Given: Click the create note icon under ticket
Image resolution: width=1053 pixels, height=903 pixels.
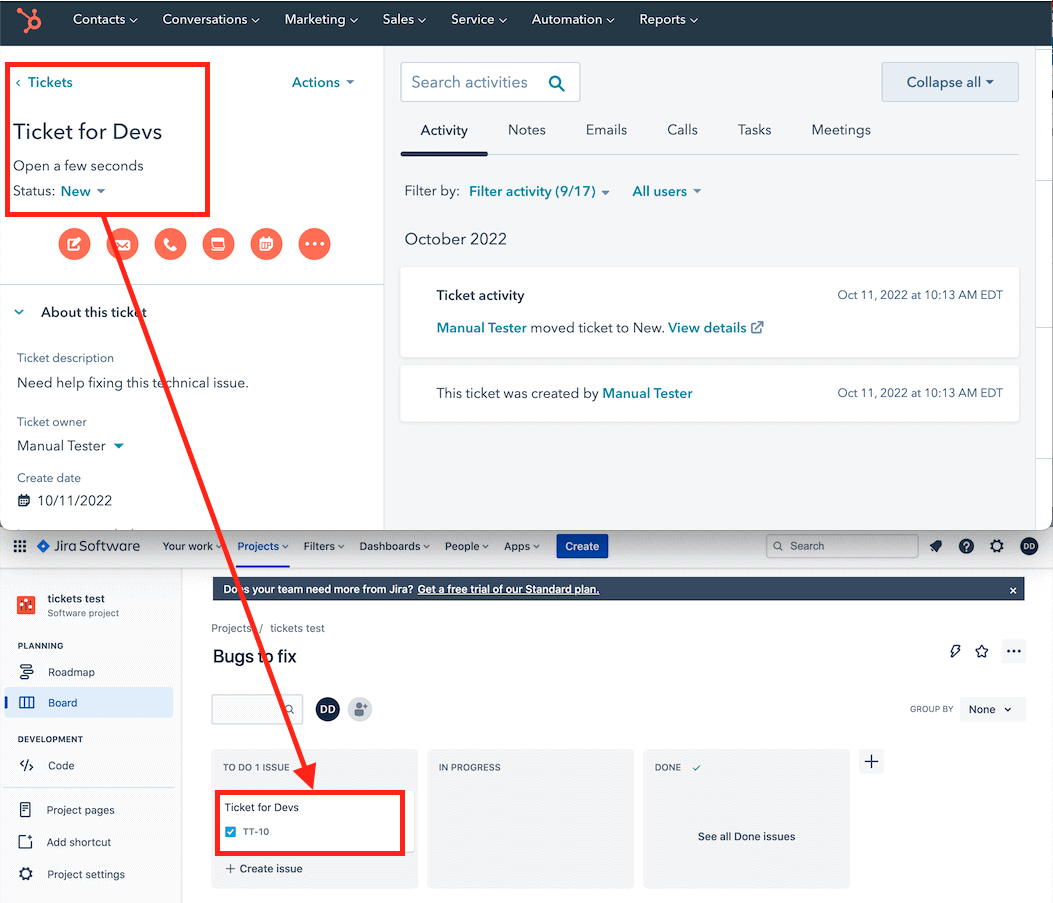Looking at the screenshot, I should coord(74,244).
